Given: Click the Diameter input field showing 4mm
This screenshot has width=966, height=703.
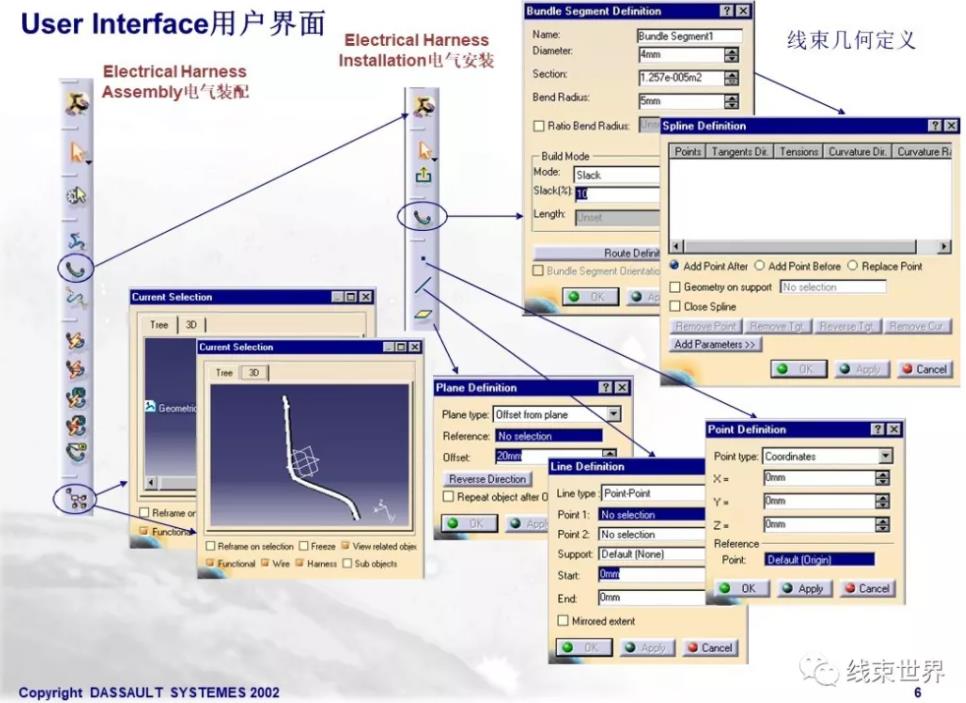Looking at the screenshot, I should (680, 55).
